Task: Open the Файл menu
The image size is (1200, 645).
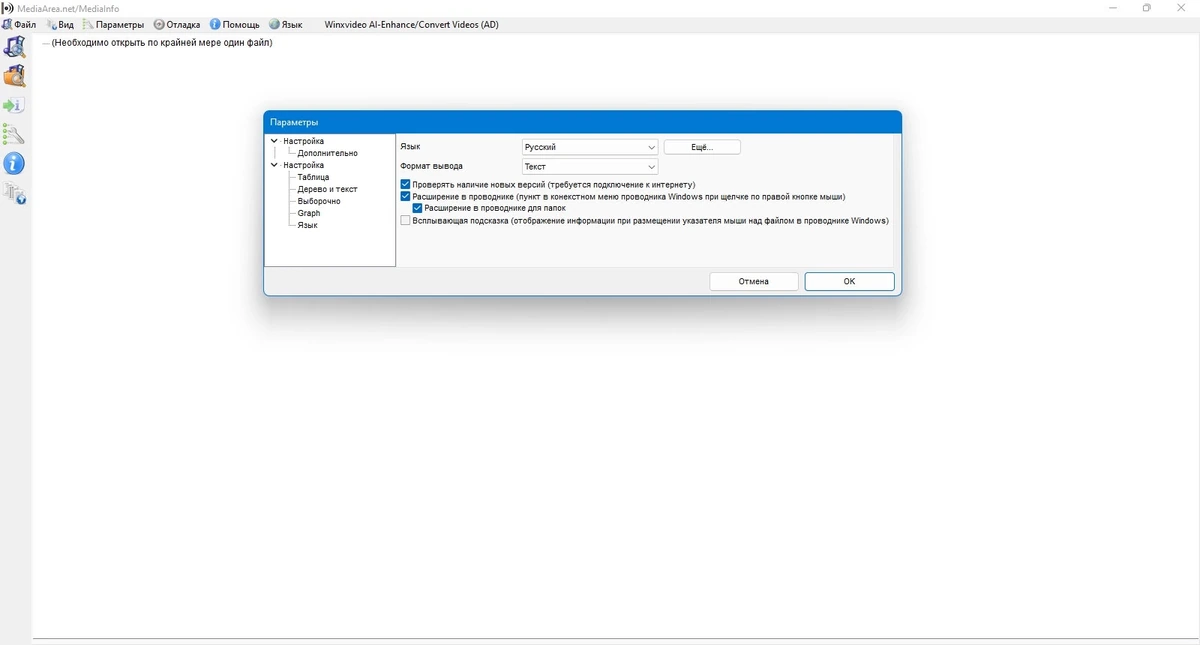Action: pyautogui.click(x=19, y=24)
